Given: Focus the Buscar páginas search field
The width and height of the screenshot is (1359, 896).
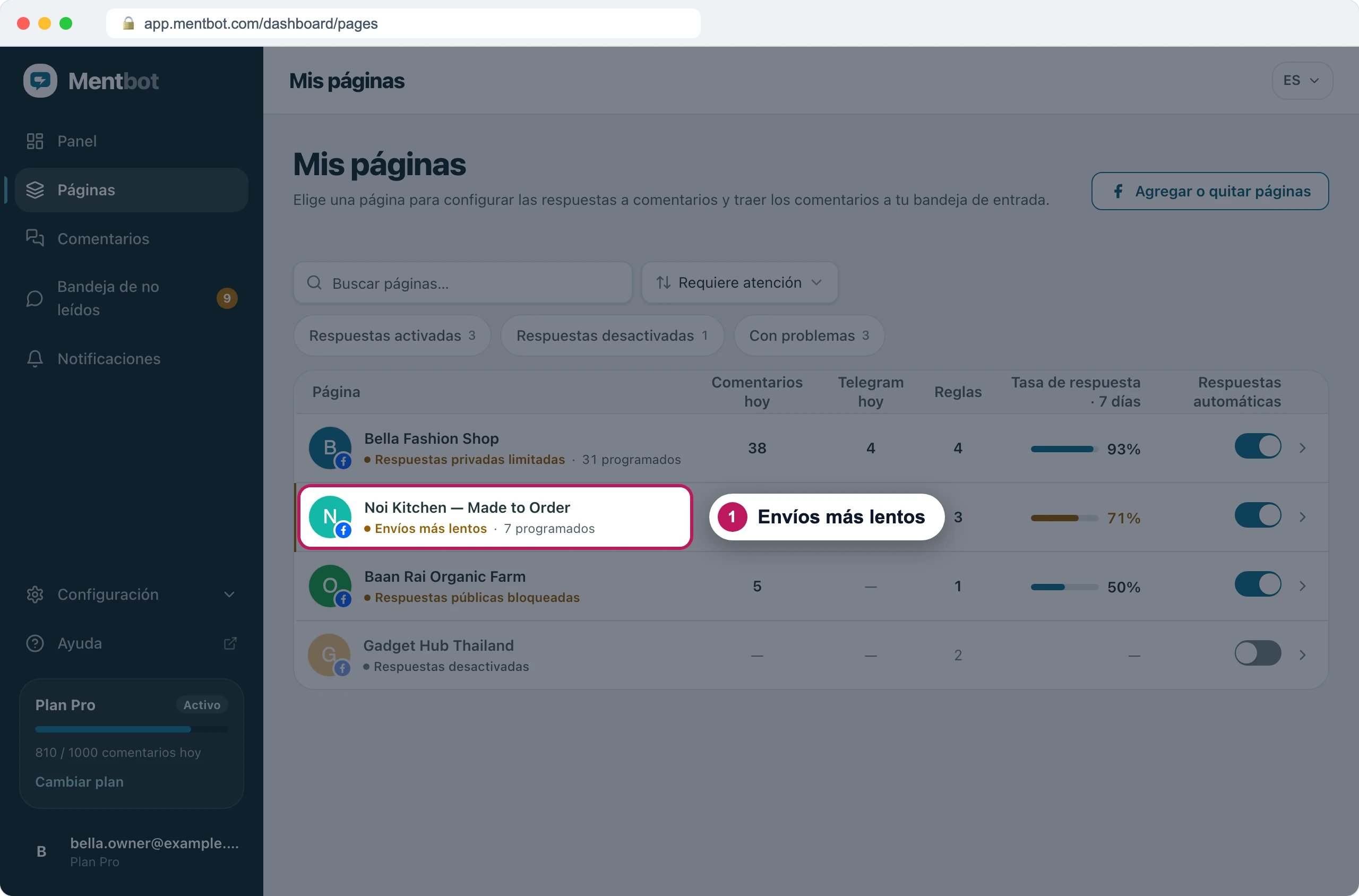Looking at the screenshot, I should [x=462, y=282].
